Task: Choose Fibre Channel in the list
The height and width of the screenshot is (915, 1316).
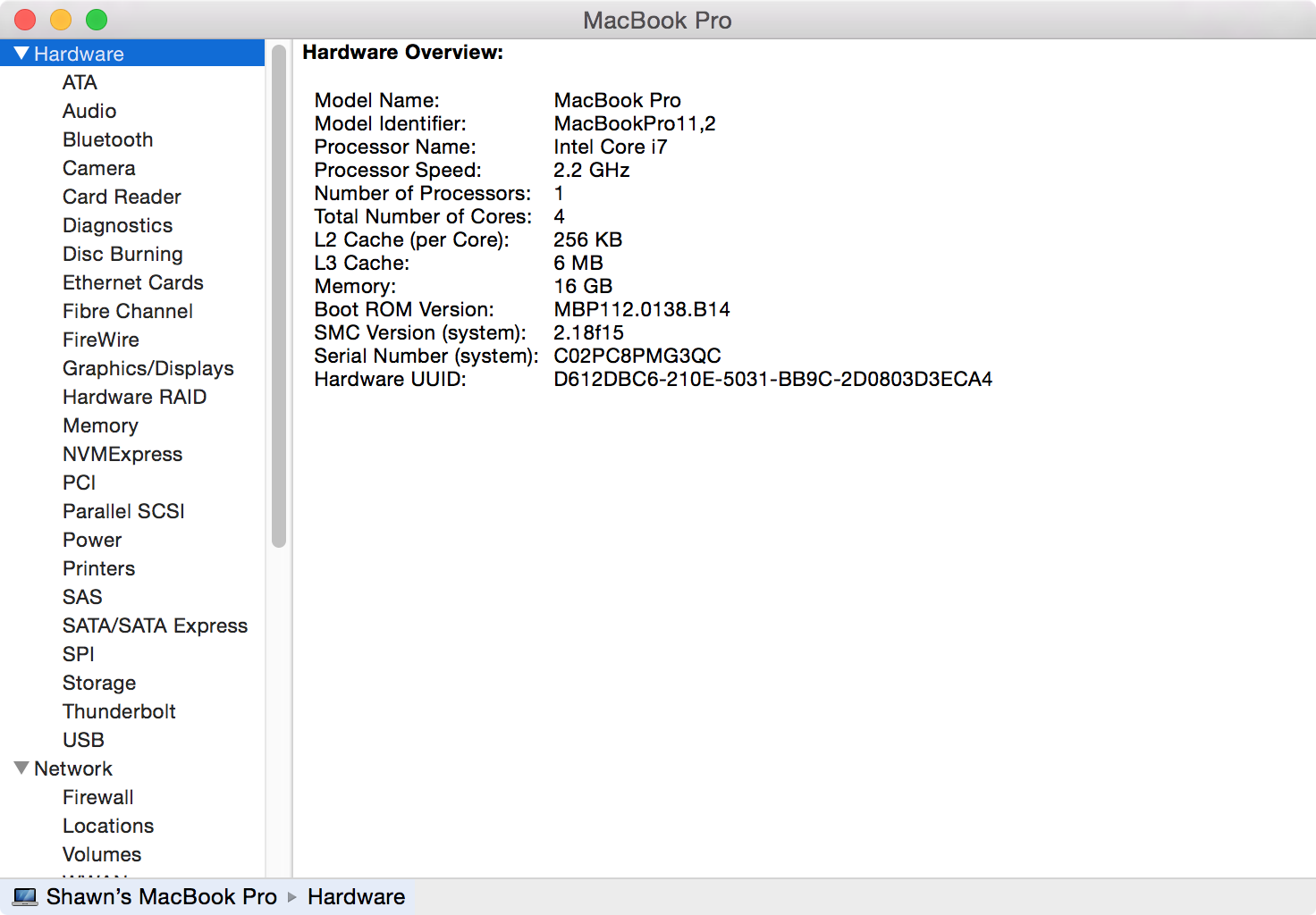Action: click(x=128, y=311)
